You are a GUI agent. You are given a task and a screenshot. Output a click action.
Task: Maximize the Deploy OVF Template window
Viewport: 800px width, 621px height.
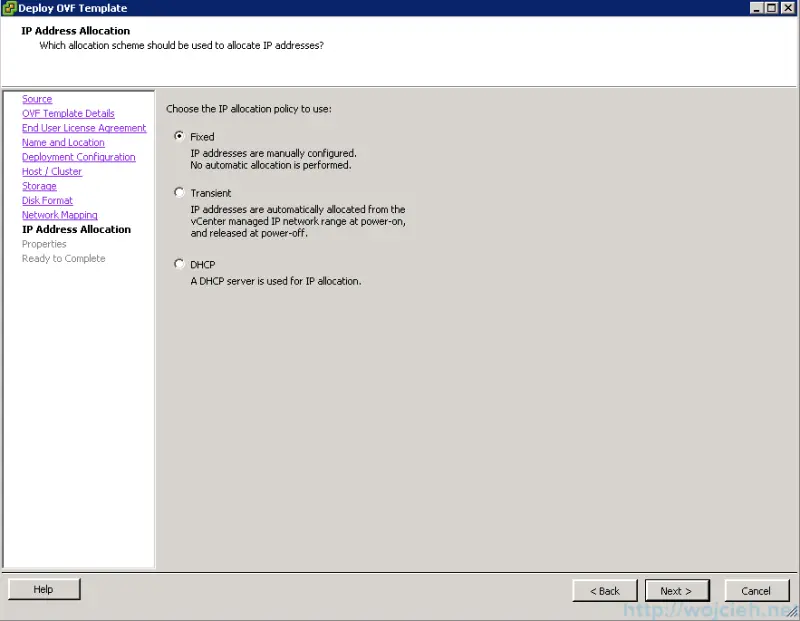coord(771,8)
